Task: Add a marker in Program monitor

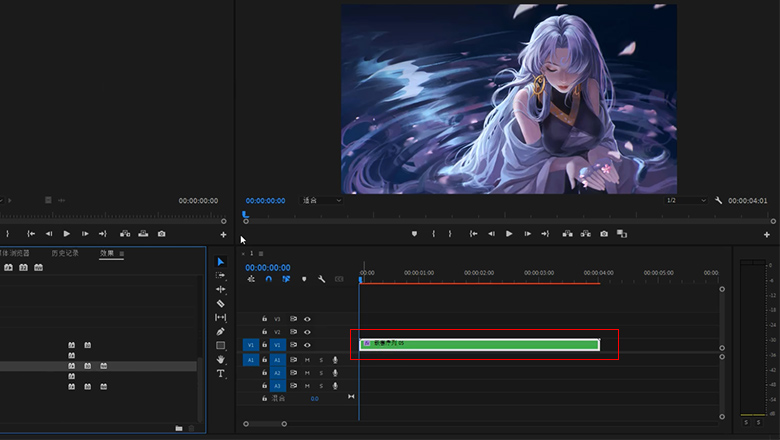Action: (414, 234)
